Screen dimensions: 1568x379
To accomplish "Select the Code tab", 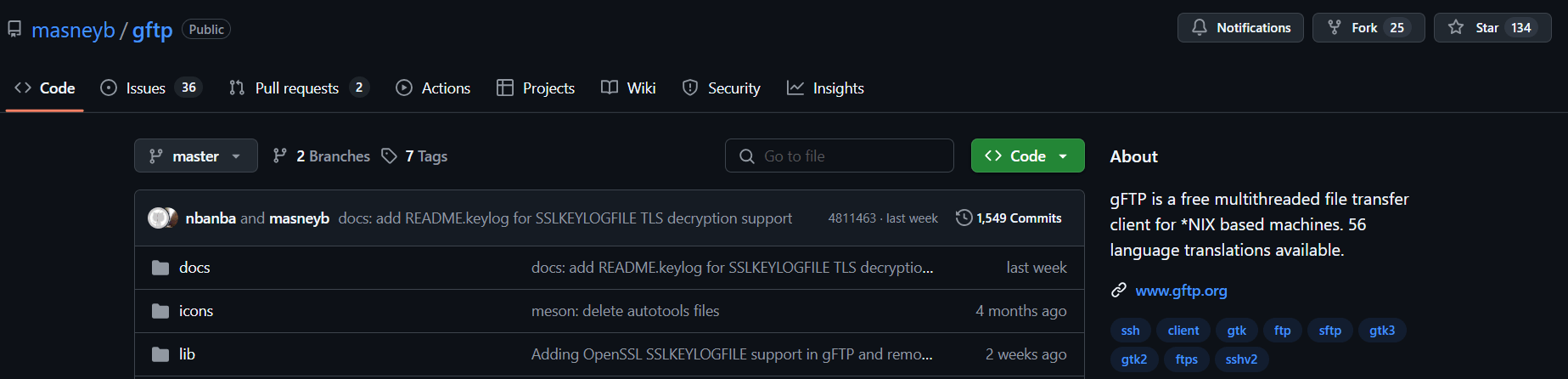I will [x=44, y=88].
